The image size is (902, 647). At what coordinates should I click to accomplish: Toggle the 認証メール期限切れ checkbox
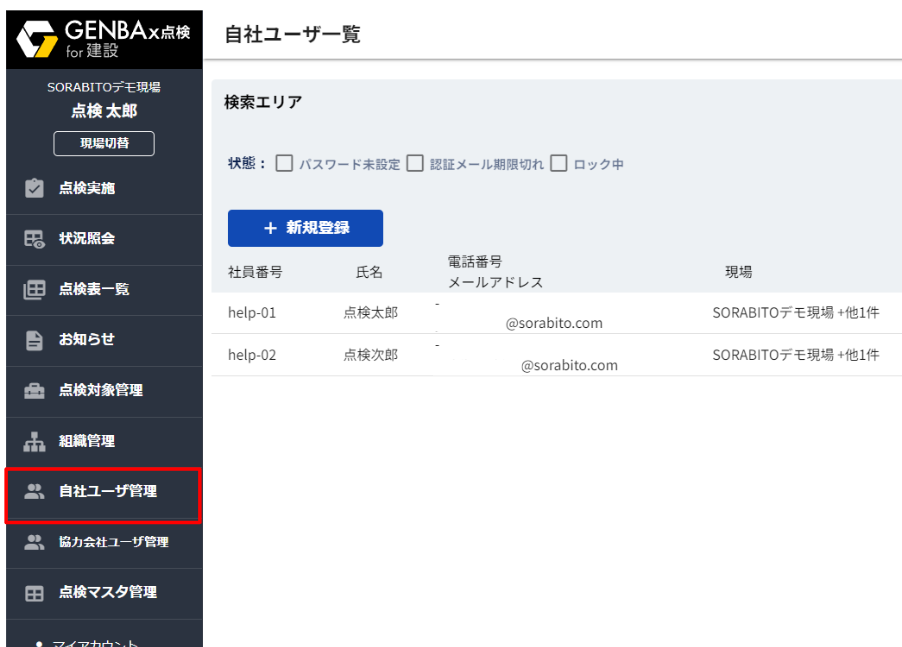(x=415, y=164)
